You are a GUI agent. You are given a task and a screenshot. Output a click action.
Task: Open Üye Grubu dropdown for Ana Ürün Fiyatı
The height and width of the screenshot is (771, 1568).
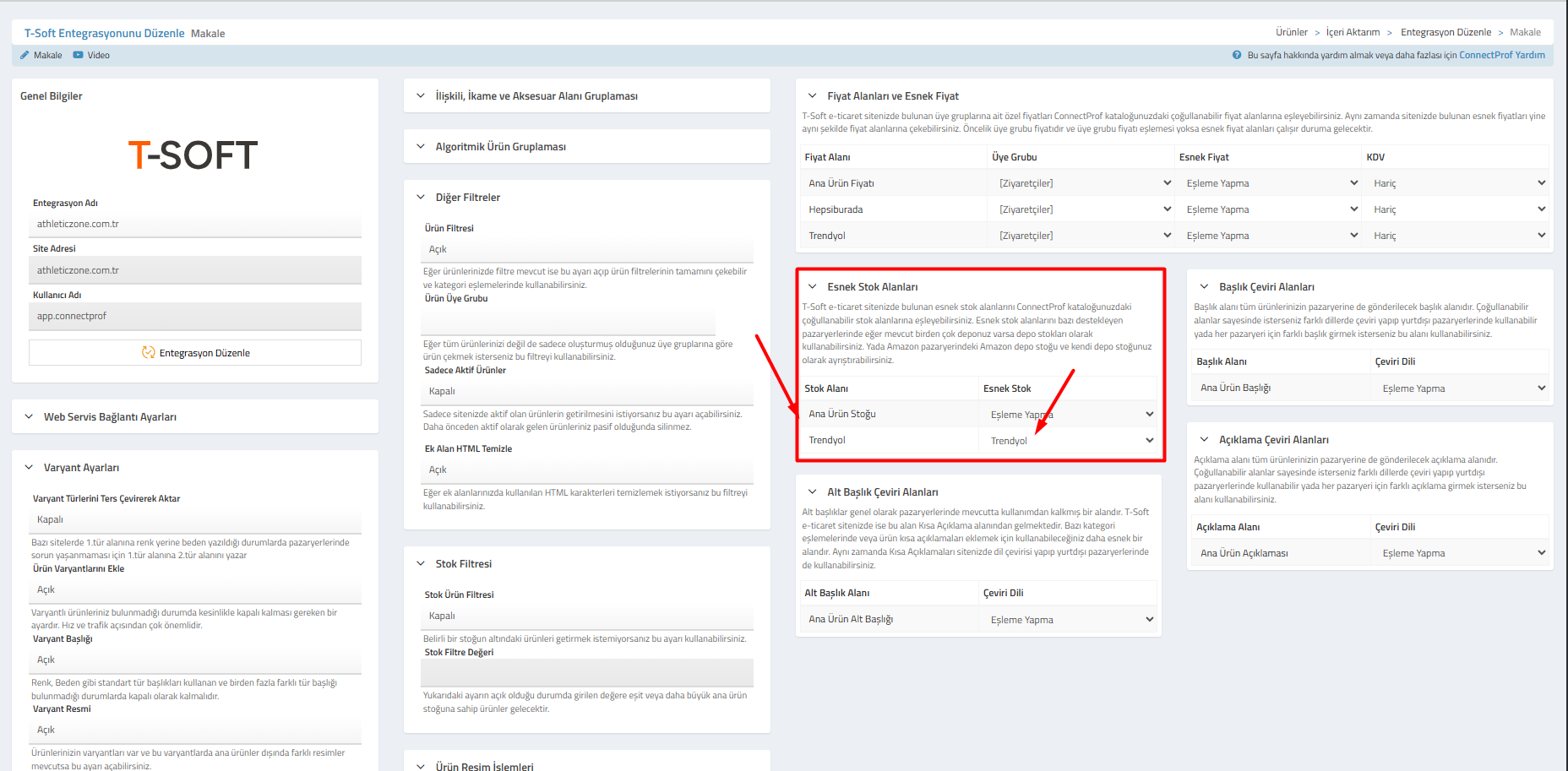[x=1081, y=183]
